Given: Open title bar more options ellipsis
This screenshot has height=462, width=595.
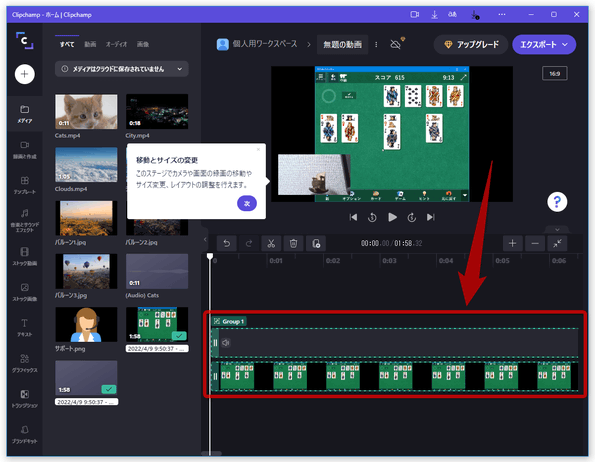Looking at the screenshot, I should (502, 14).
